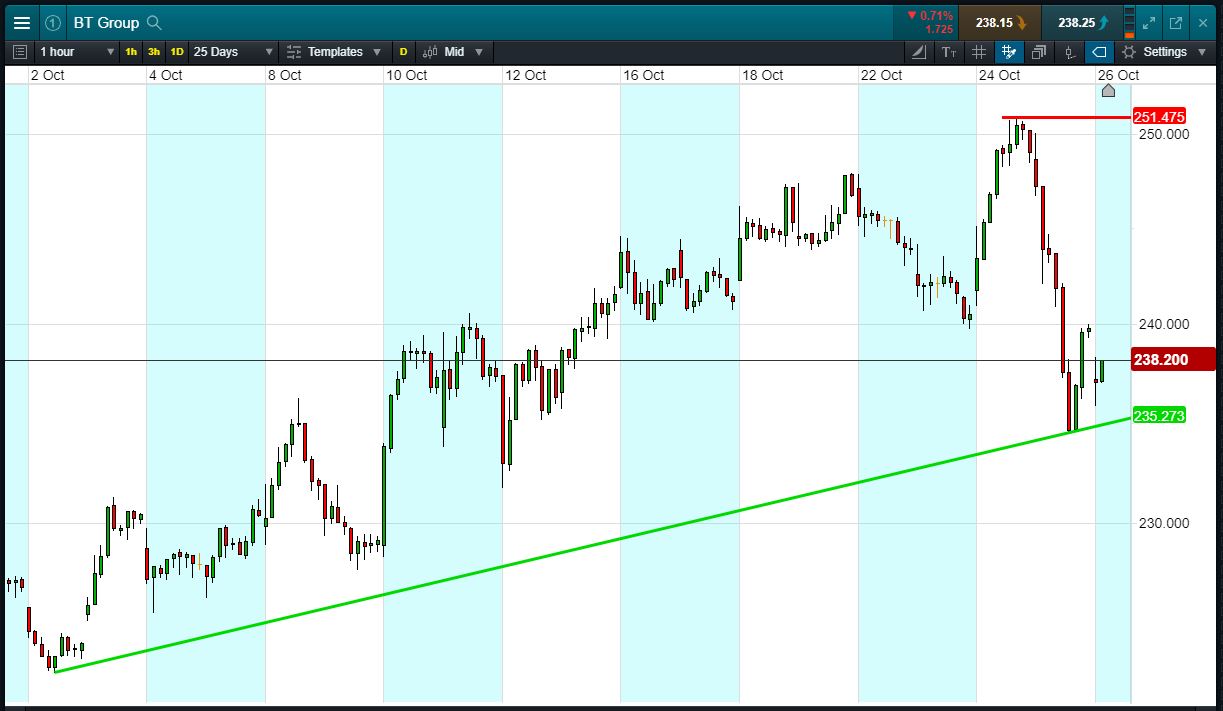
Task: Pop out chart into new window
Action: pyautogui.click(x=1176, y=22)
